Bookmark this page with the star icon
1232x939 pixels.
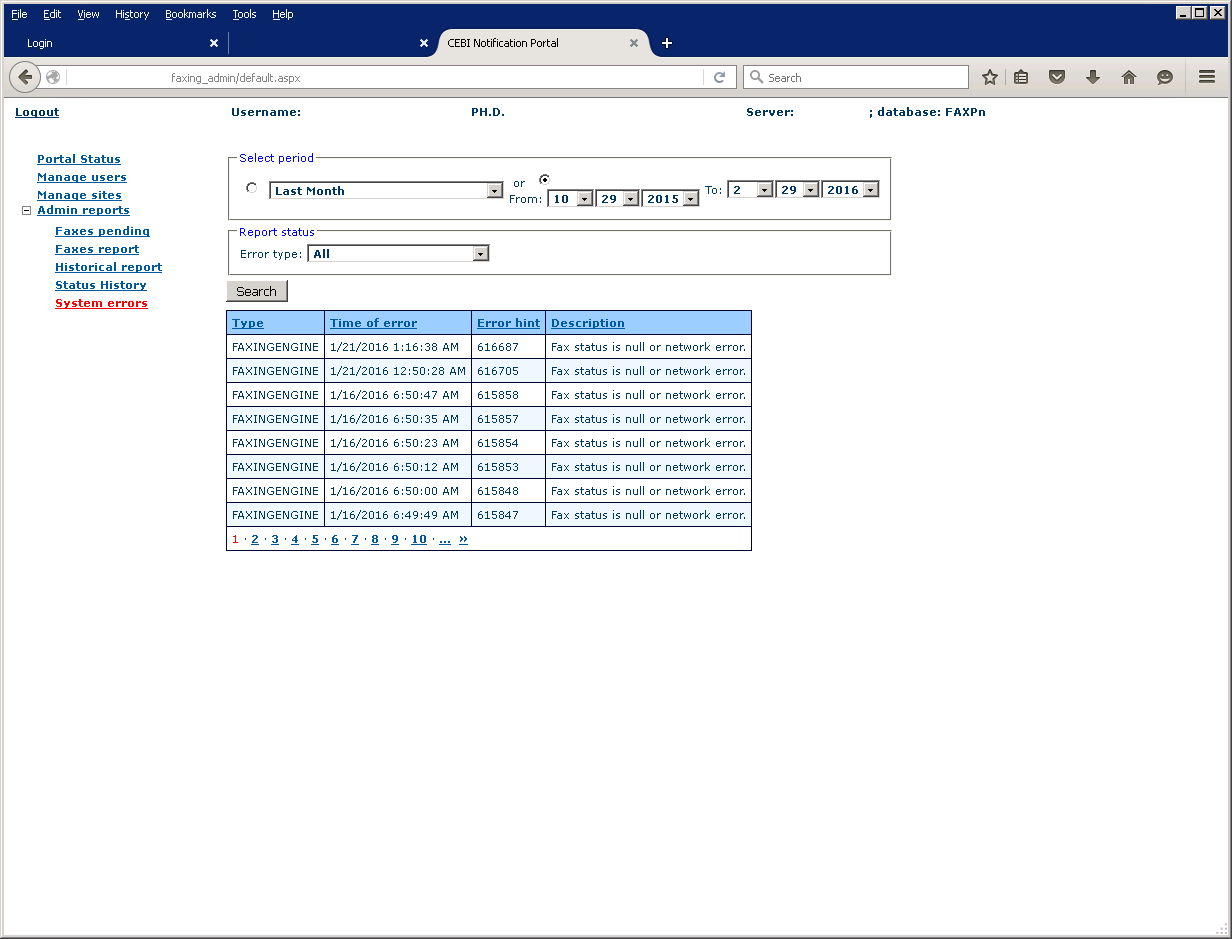989,77
